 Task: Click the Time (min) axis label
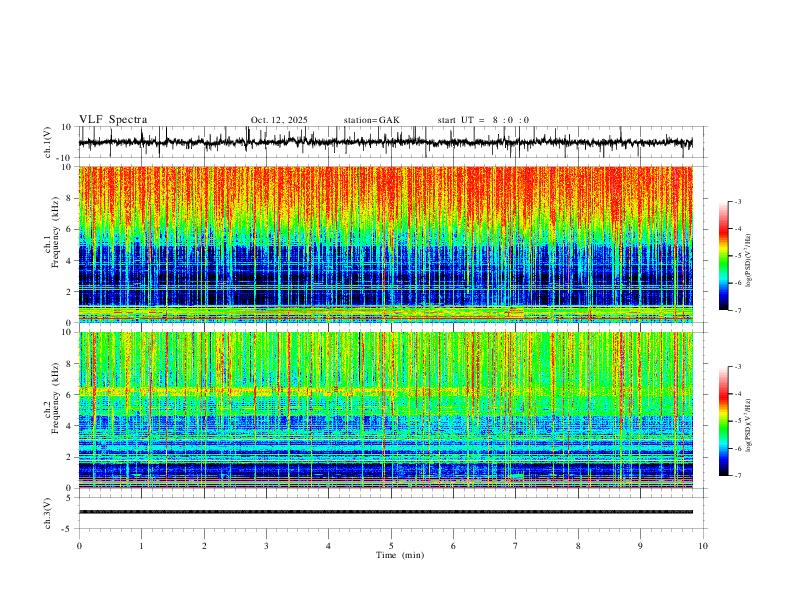click(400, 555)
